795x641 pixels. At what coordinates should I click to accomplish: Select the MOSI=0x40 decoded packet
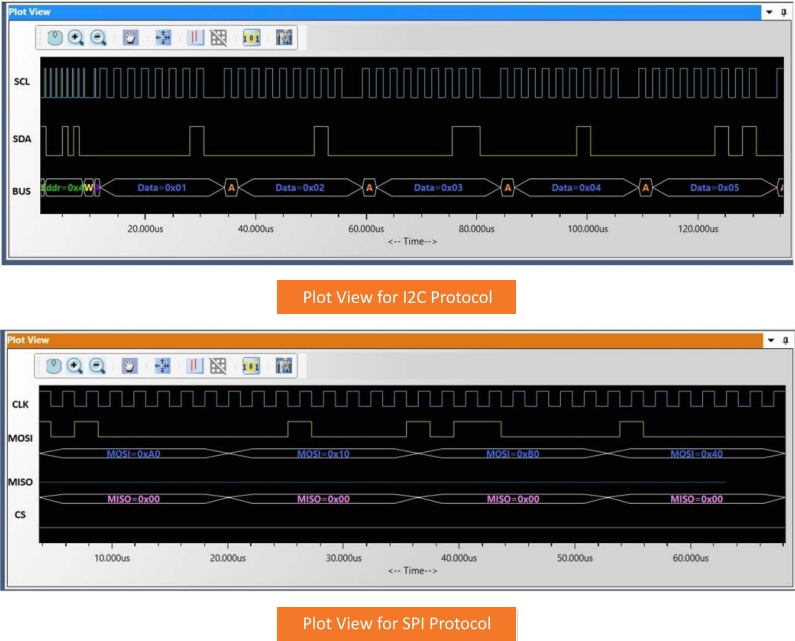[x=696, y=454]
